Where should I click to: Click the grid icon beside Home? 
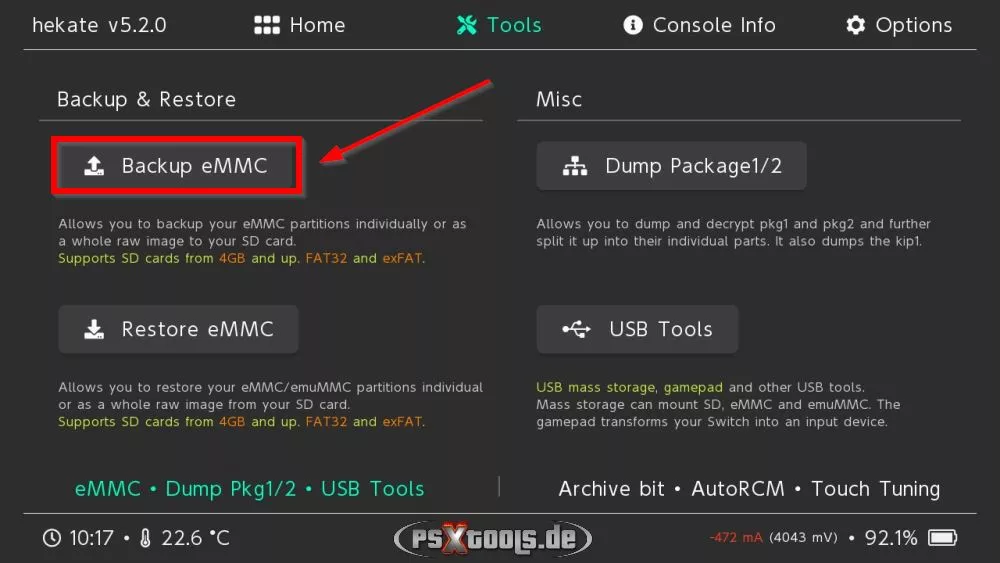[267, 26]
